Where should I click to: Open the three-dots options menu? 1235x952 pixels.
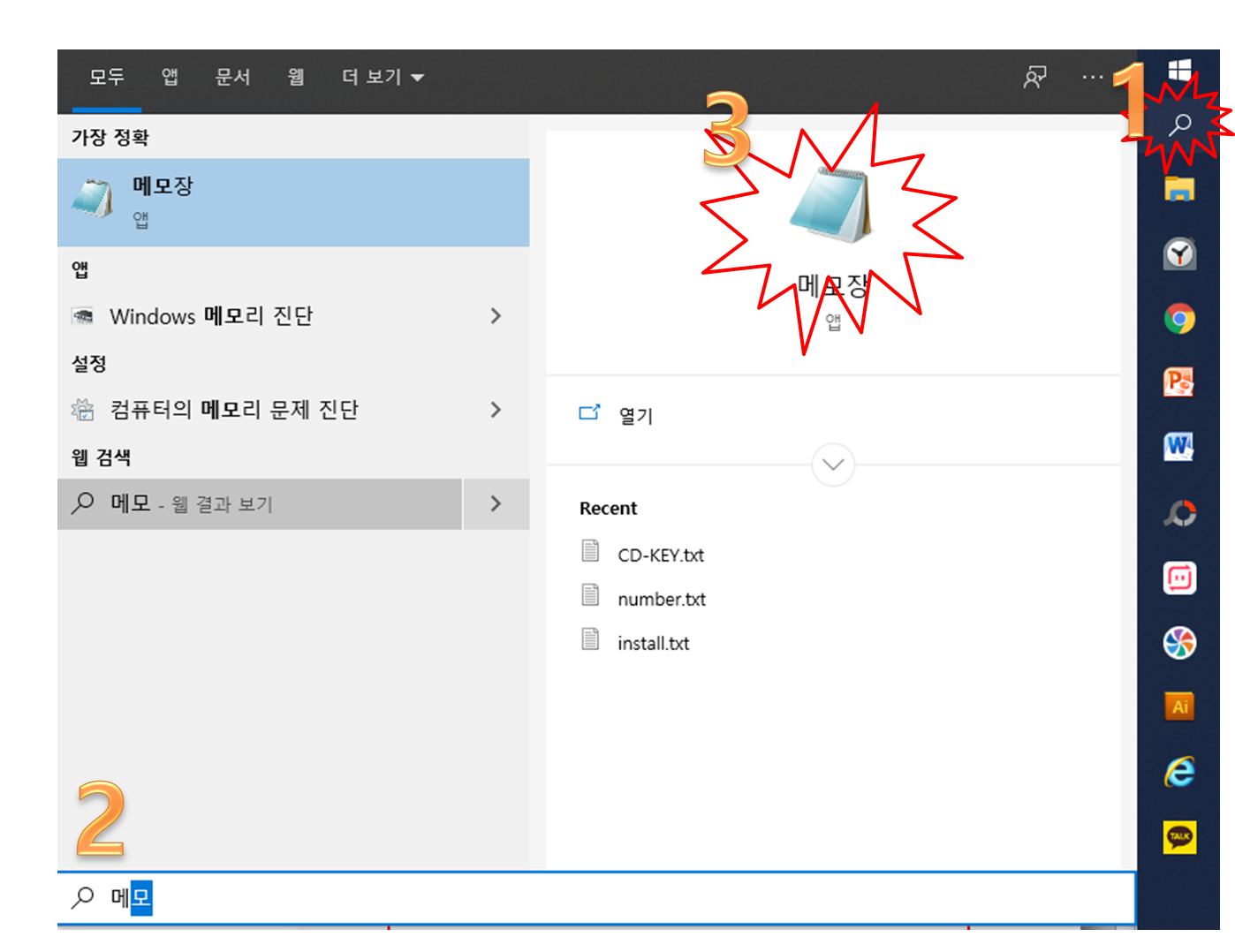click(x=1093, y=77)
